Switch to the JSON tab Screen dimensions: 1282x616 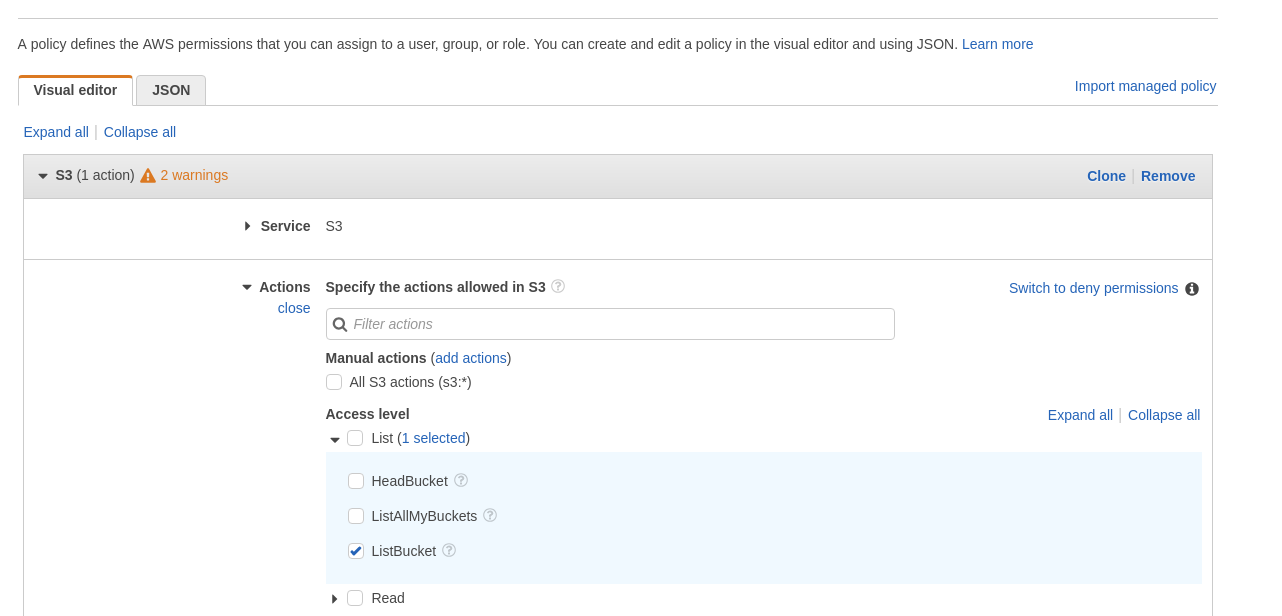coord(170,89)
